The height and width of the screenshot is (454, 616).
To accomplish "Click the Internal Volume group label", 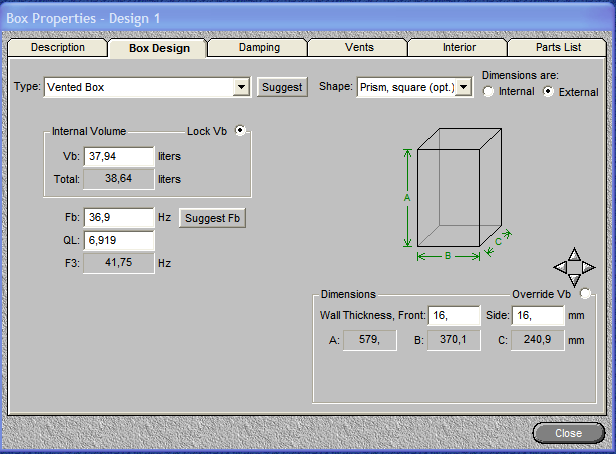I will 89,131.
